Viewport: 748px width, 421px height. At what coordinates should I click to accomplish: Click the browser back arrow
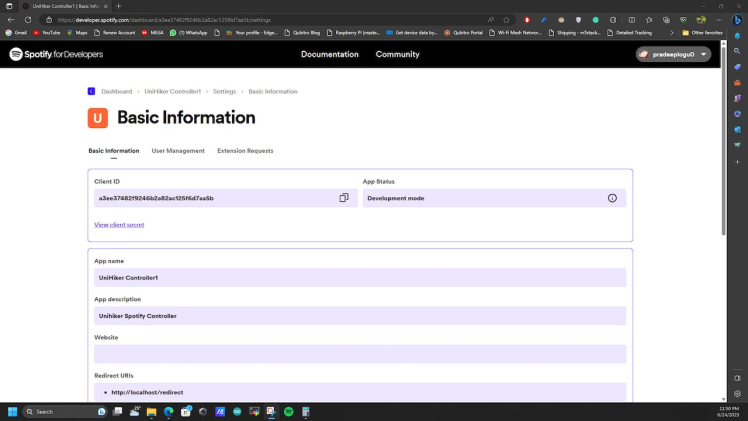(x=12, y=19)
